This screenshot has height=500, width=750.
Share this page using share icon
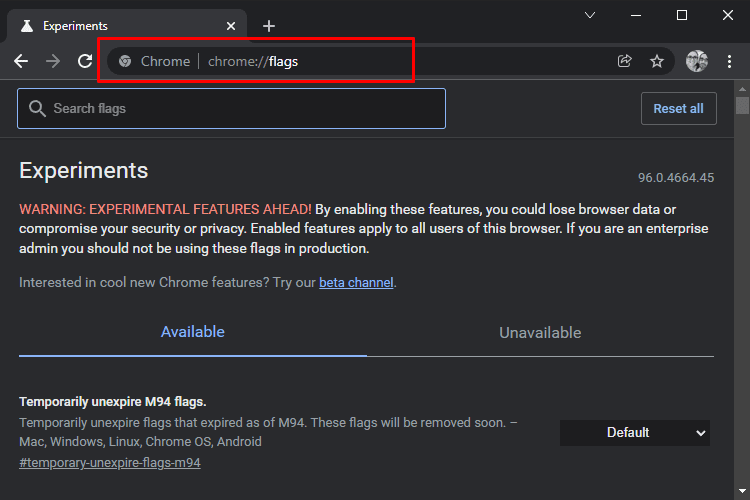(625, 61)
